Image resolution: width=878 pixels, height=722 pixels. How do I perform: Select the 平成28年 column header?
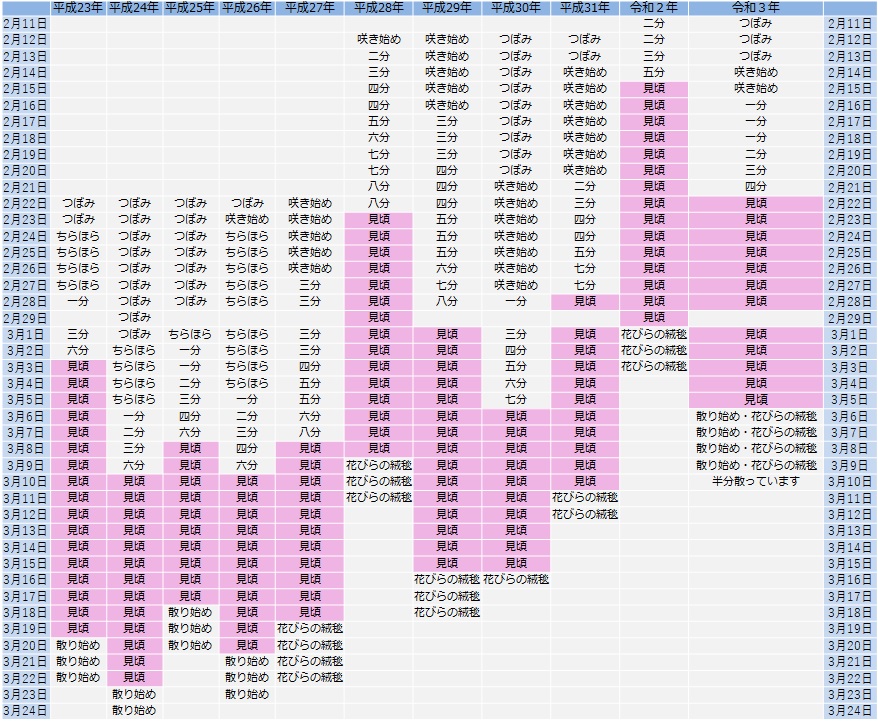[x=378, y=7]
